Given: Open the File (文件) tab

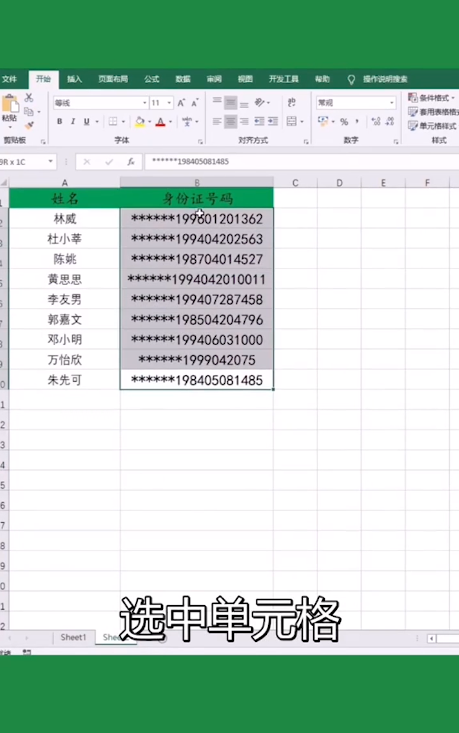Looking at the screenshot, I should click(9, 79).
